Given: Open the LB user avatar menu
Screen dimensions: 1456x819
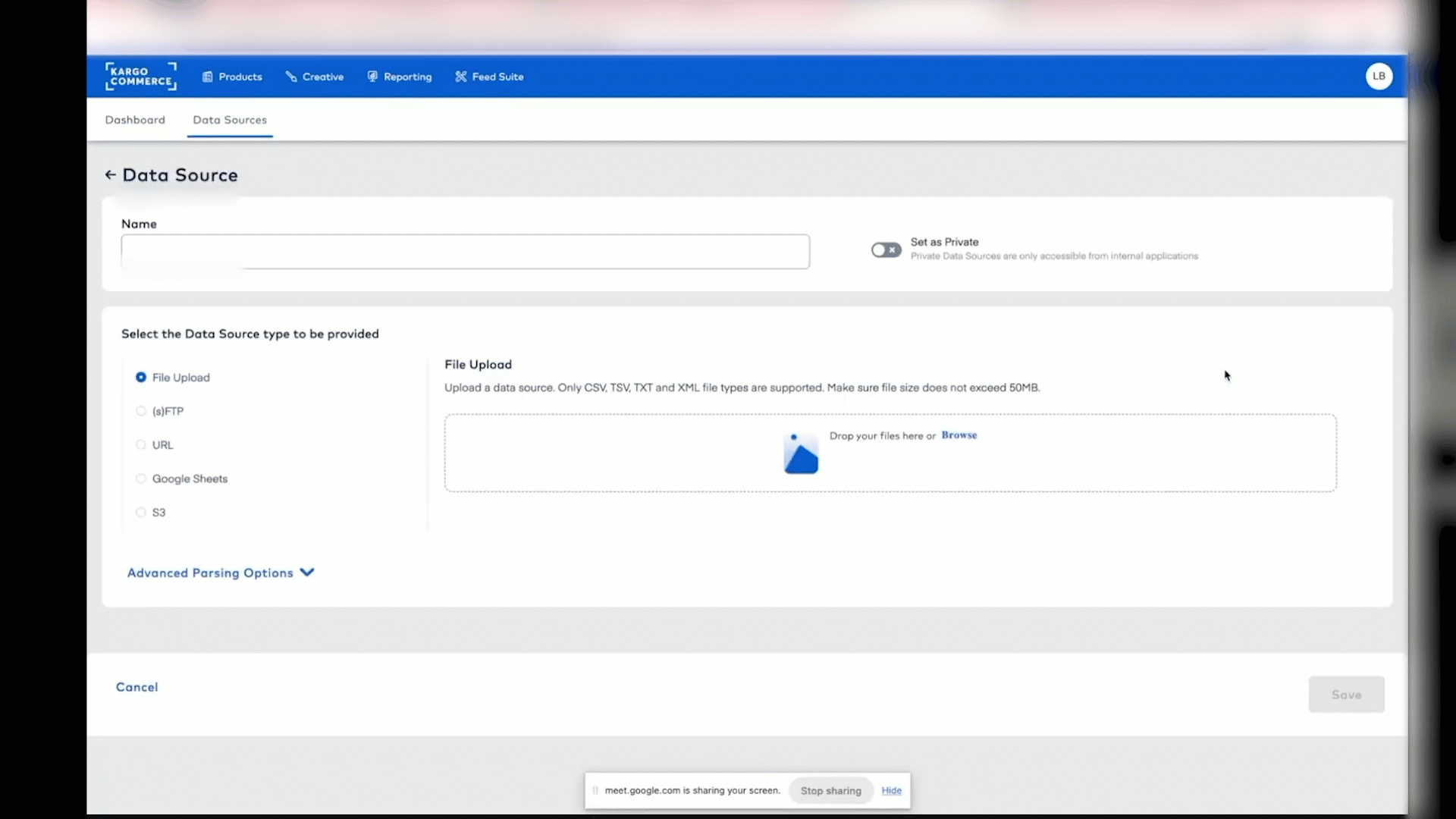Looking at the screenshot, I should pos(1379,76).
